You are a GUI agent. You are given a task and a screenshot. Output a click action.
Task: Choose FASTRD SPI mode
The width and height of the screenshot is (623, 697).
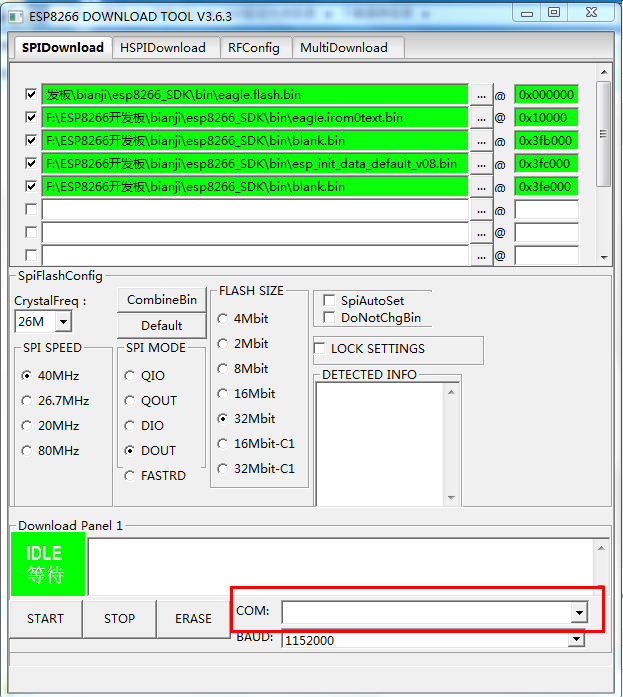click(x=130, y=476)
